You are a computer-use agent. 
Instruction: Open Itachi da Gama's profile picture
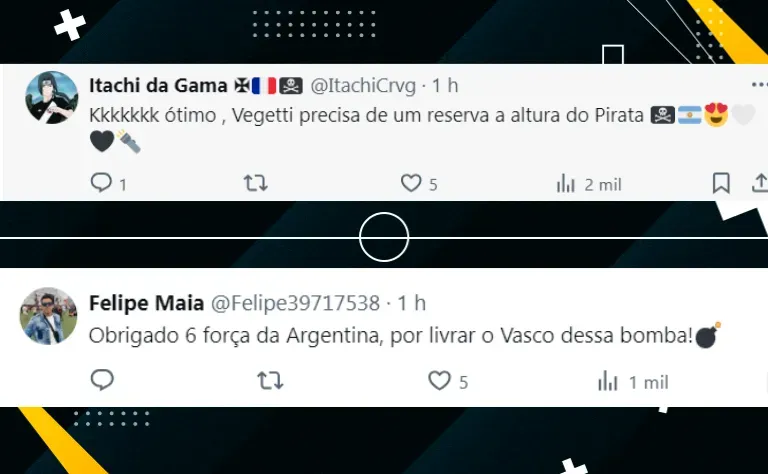51,97
